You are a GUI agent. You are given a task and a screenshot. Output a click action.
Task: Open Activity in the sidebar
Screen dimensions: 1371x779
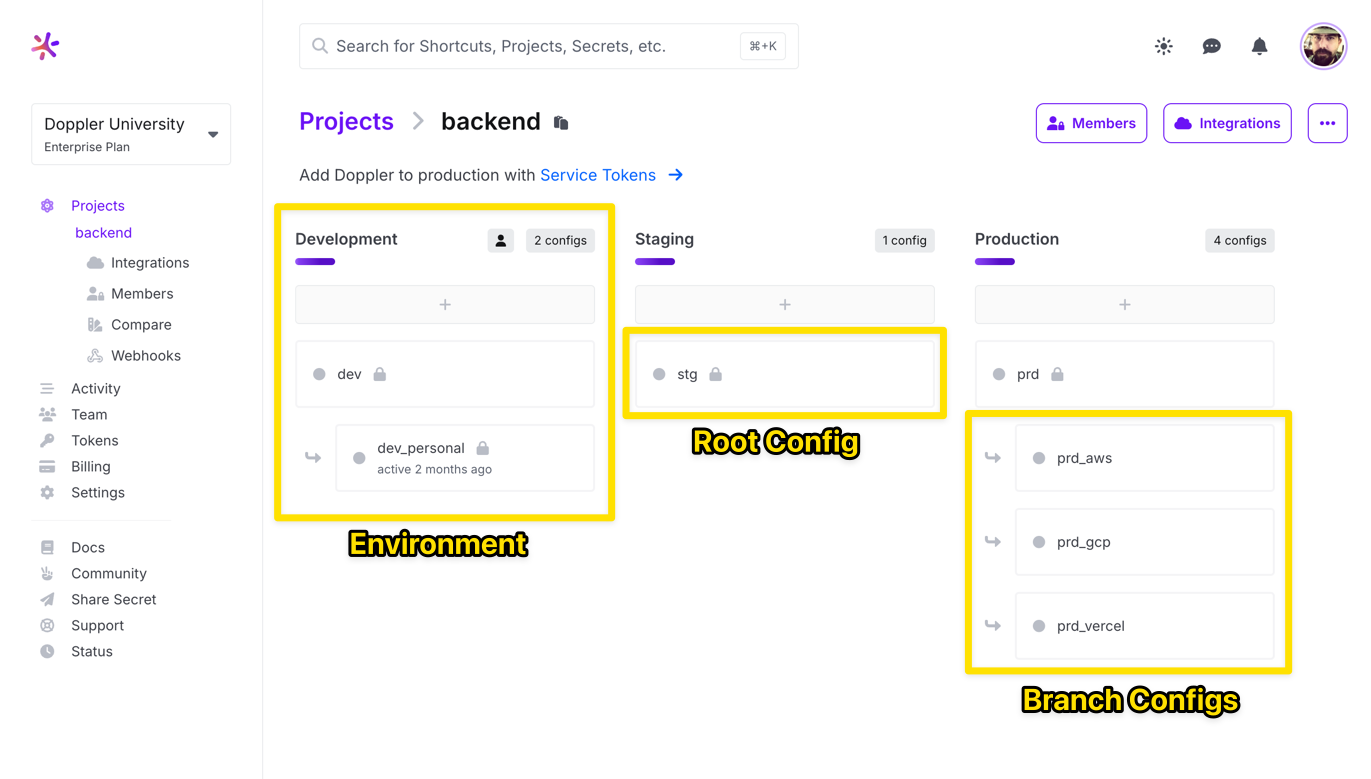tap(96, 389)
